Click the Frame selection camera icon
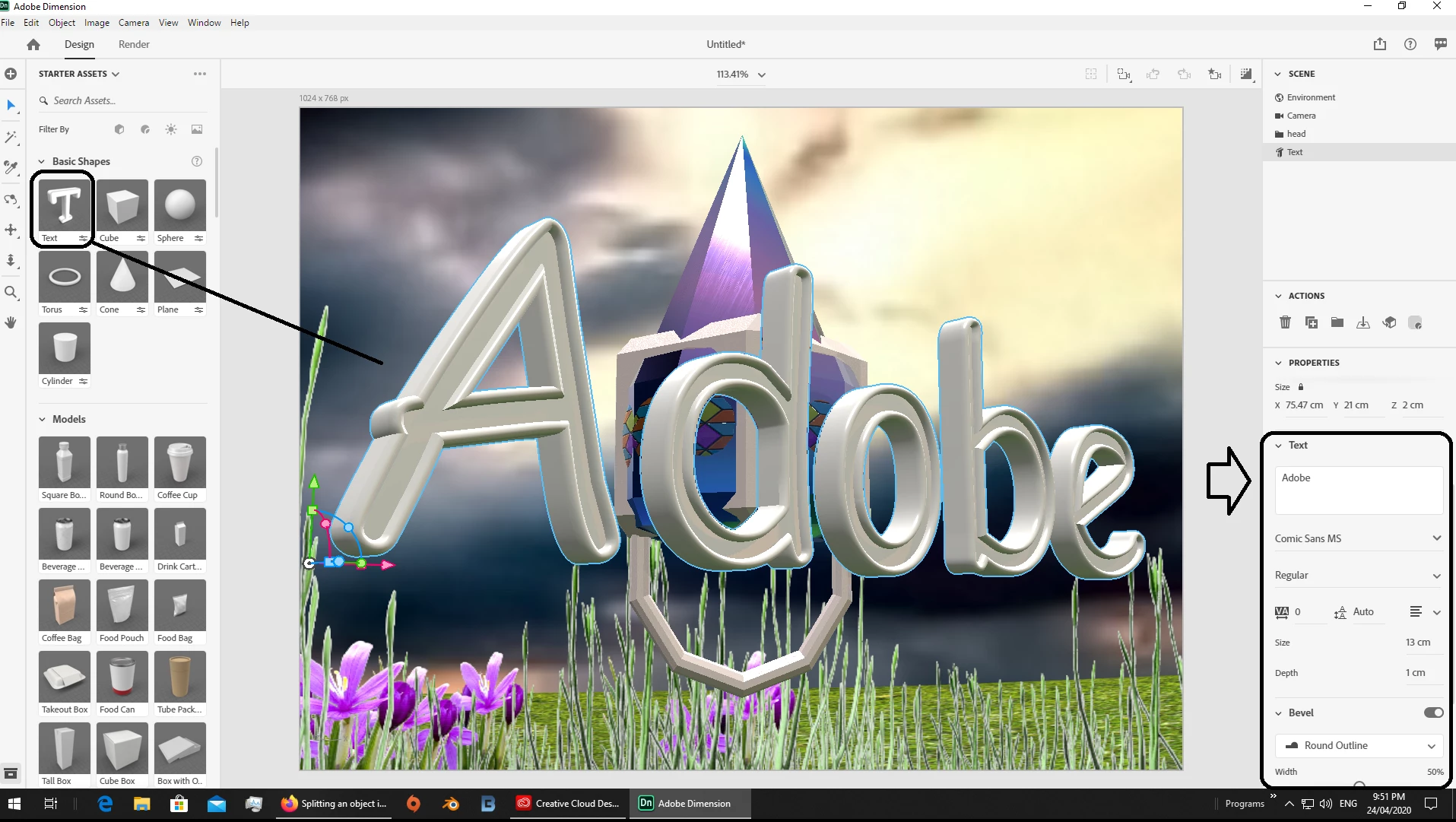This screenshot has height=822, width=1456. pyautogui.click(x=1124, y=75)
